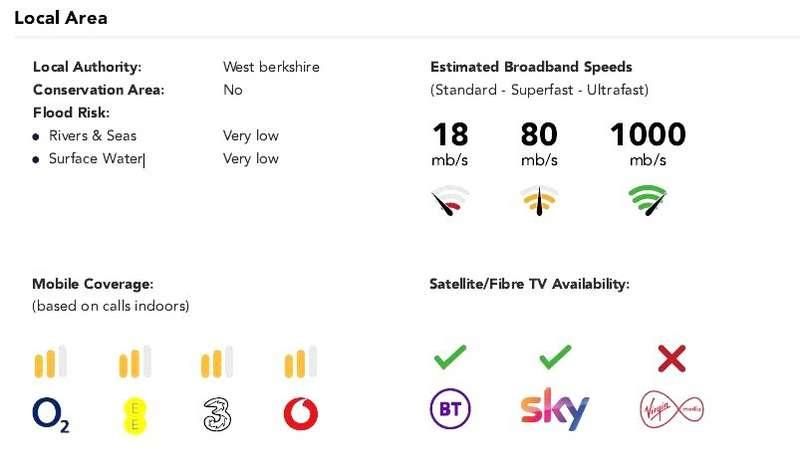This screenshot has height=471, width=800.
Task: Click the red standard speed gauge icon
Action: (x=450, y=200)
